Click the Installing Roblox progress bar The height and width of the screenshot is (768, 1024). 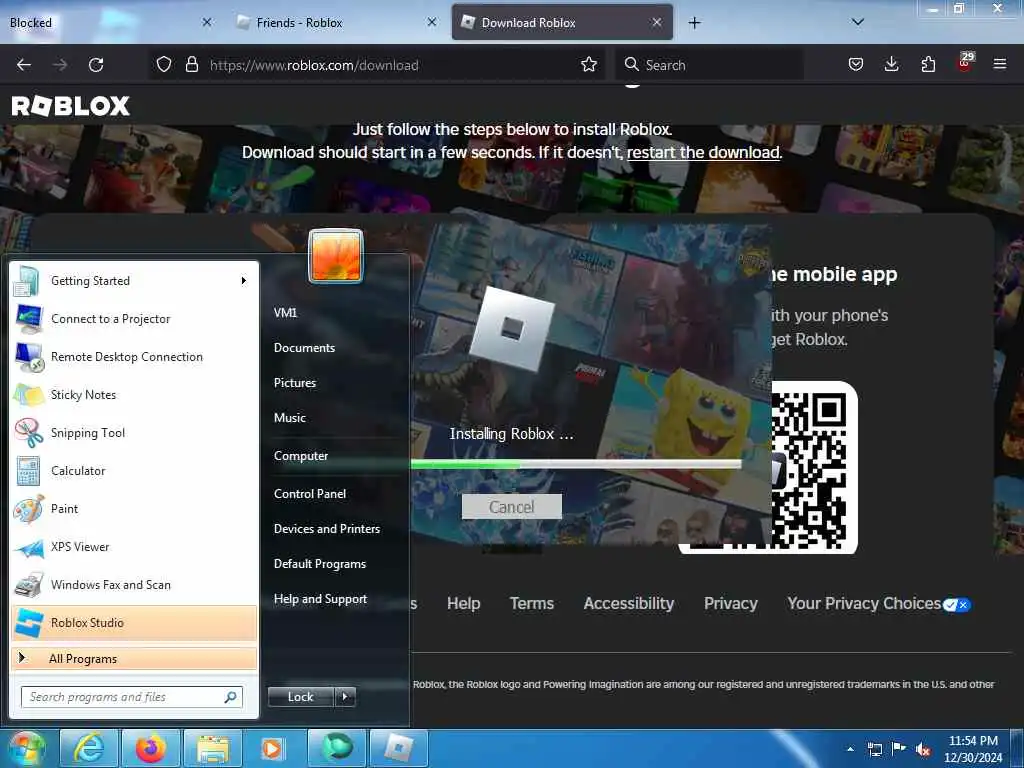point(576,464)
